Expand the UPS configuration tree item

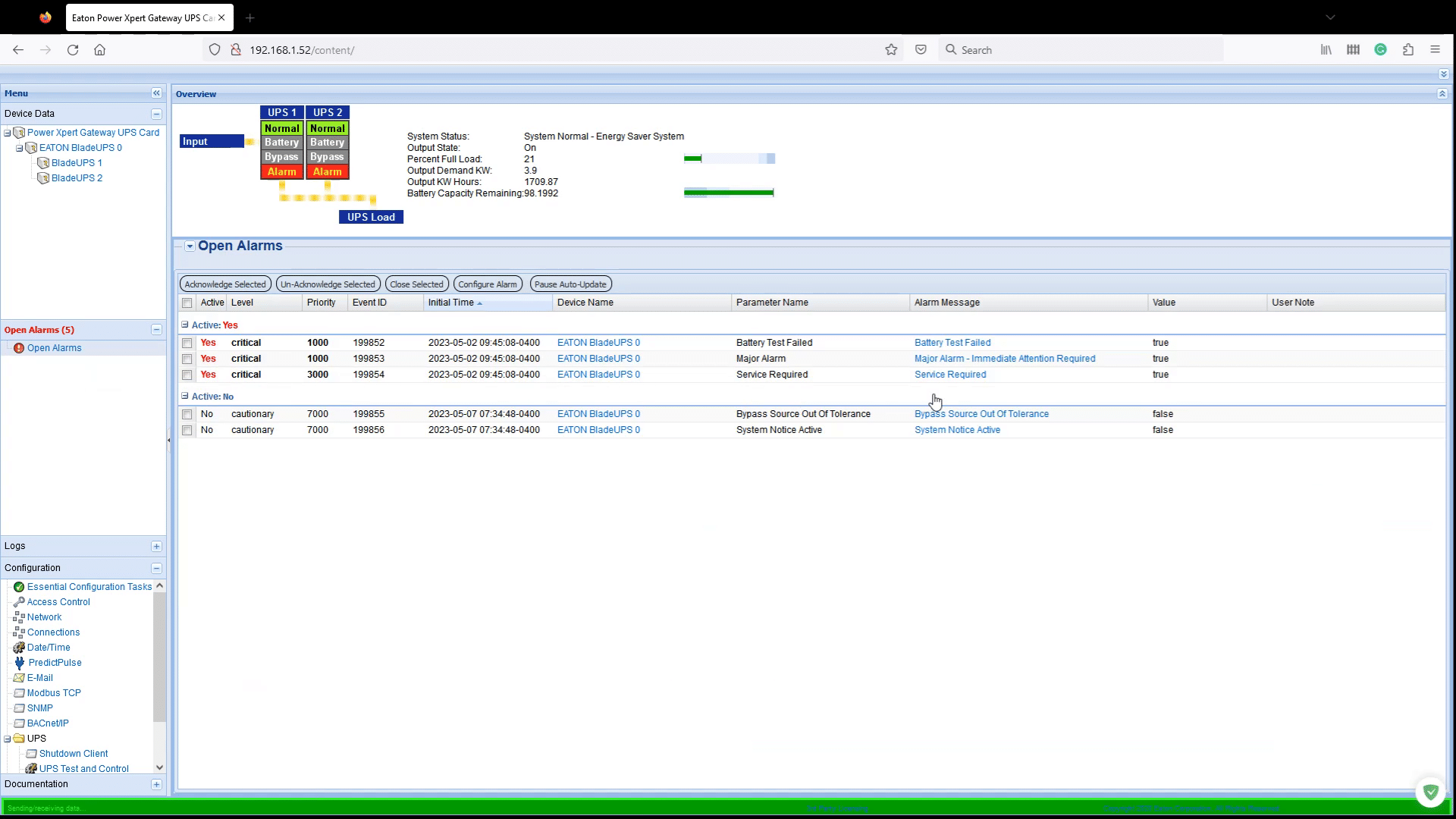click(x=10, y=738)
